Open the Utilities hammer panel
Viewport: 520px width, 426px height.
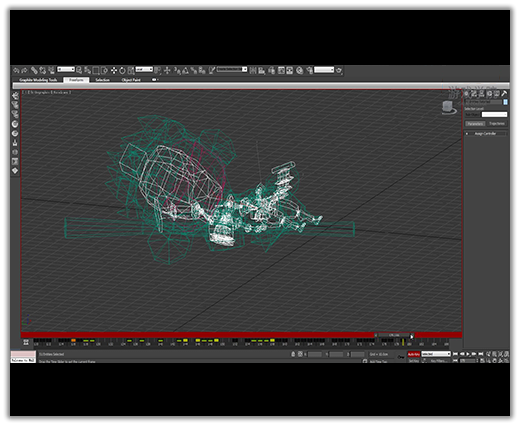click(504, 94)
